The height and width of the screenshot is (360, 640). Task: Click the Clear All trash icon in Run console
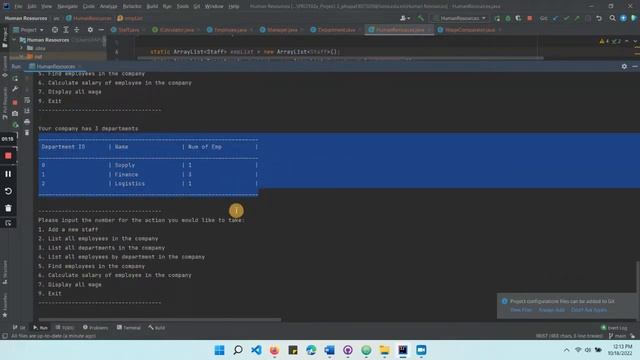click(x=27, y=133)
